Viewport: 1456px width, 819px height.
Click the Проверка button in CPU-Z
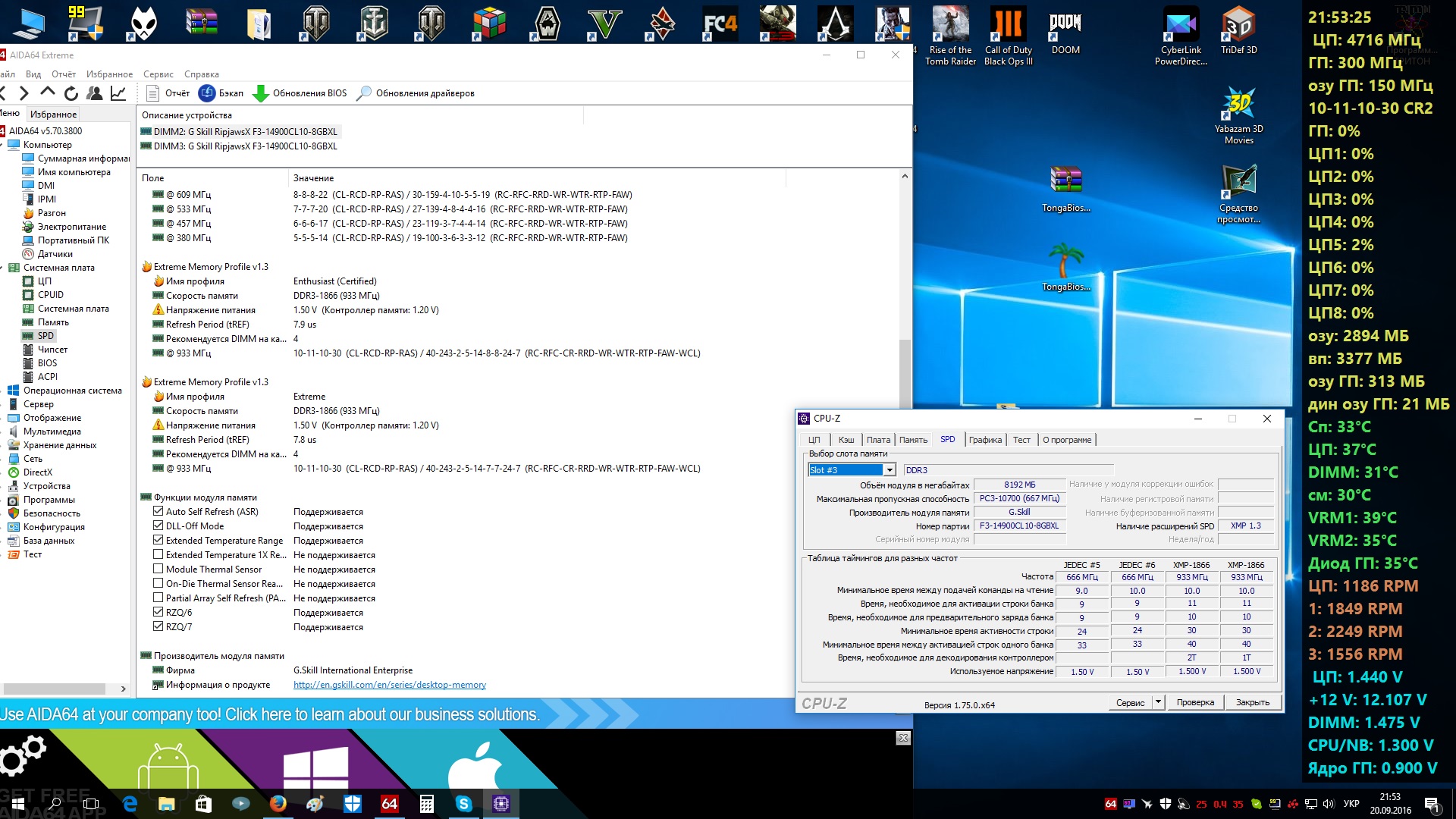(1195, 702)
